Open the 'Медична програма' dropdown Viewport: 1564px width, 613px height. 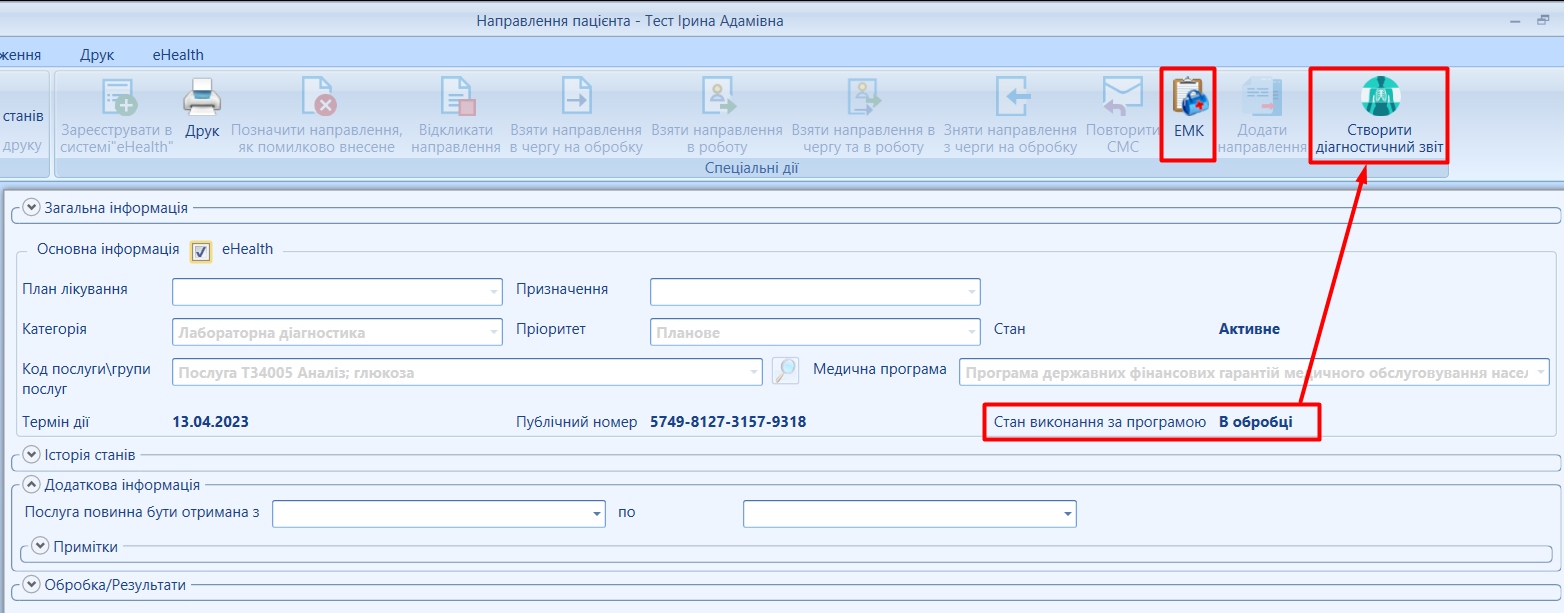point(1541,372)
